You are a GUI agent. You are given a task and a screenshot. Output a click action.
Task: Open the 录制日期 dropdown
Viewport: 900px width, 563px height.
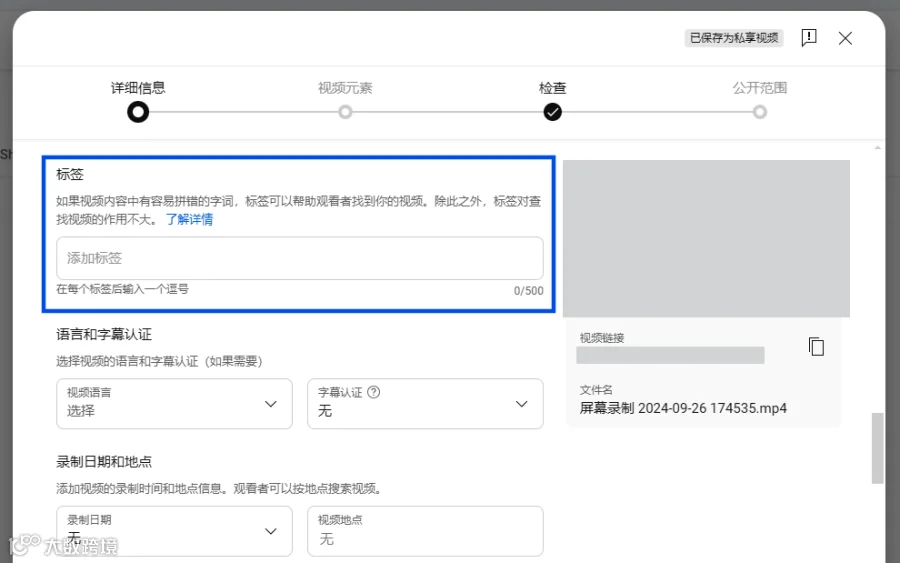pos(174,531)
